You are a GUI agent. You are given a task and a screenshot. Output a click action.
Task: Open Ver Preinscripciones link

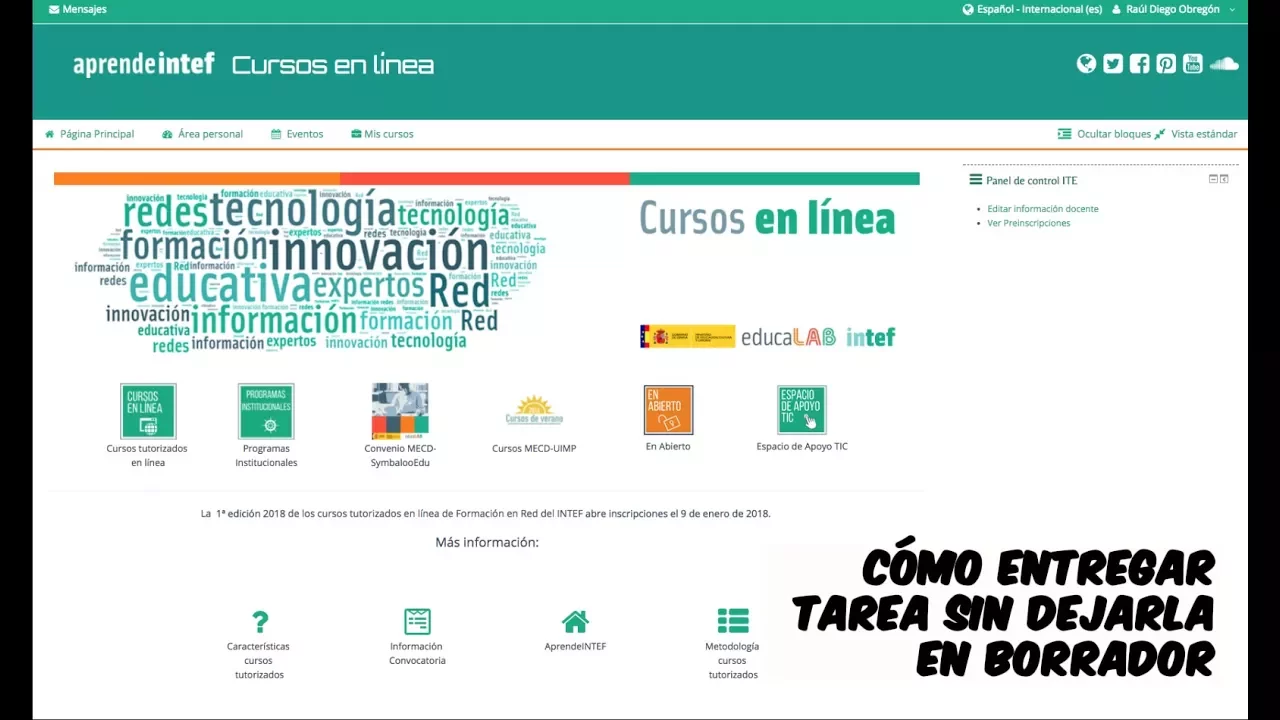1028,223
